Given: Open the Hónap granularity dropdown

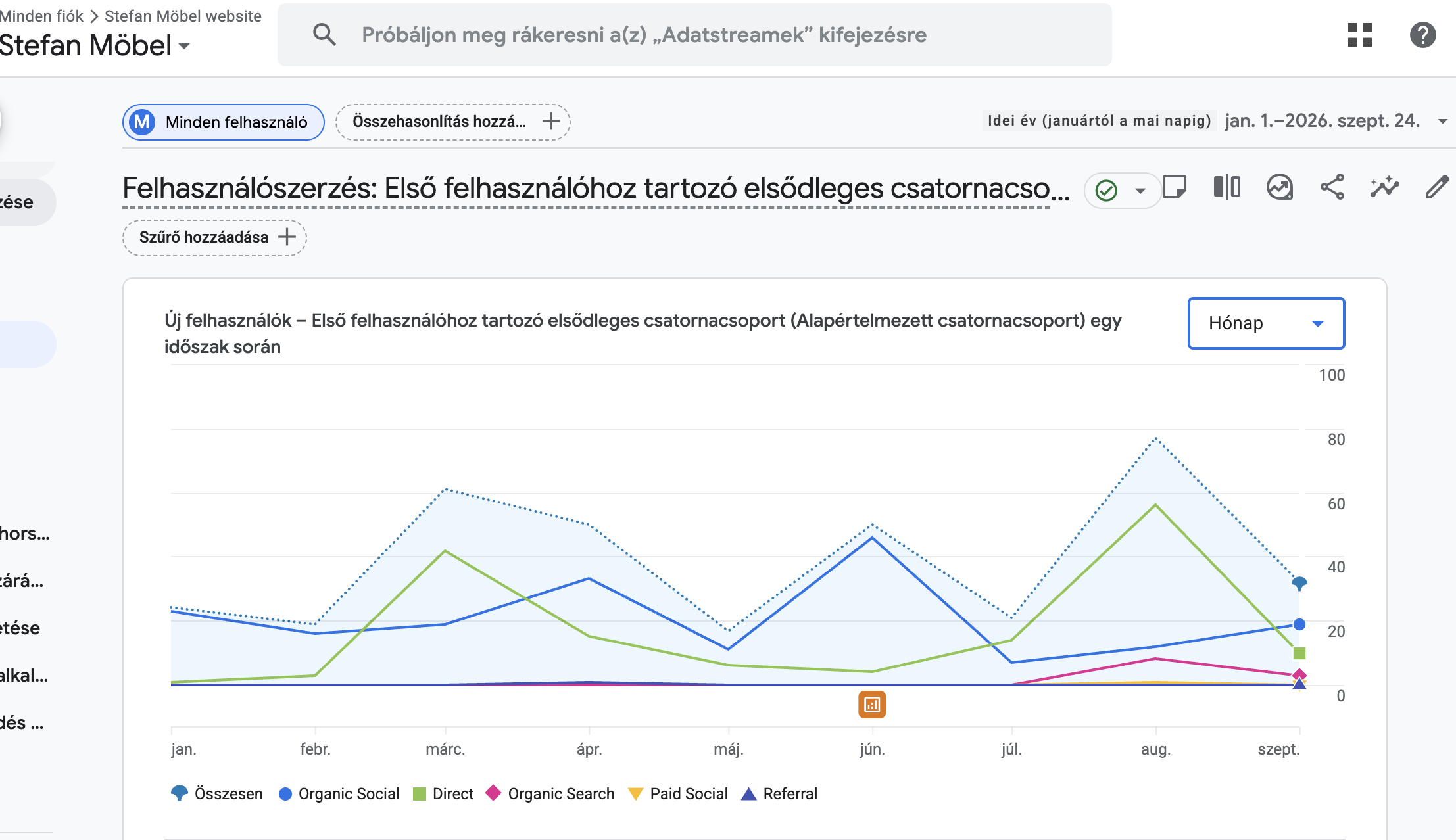Looking at the screenshot, I should coord(1266,323).
